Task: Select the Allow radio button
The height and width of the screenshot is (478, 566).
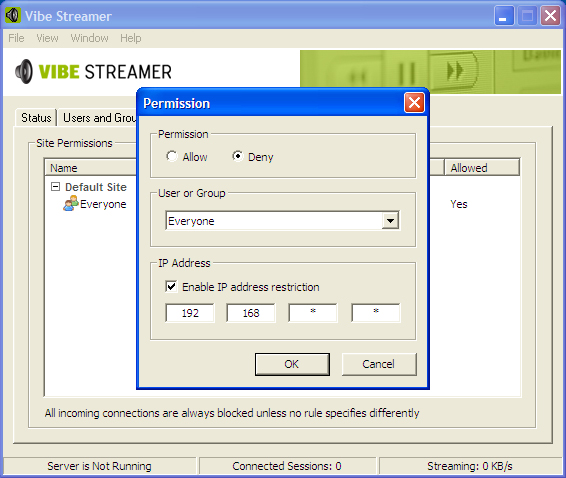Action: [x=172, y=156]
